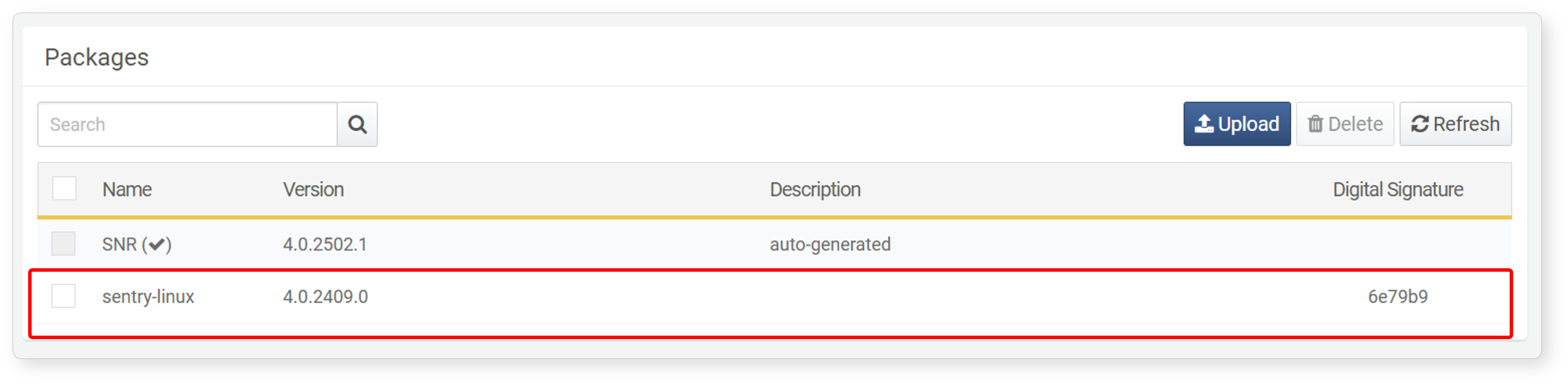Focus the Search input field
The width and height of the screenshot is (1568, 385).
[188, 124]
